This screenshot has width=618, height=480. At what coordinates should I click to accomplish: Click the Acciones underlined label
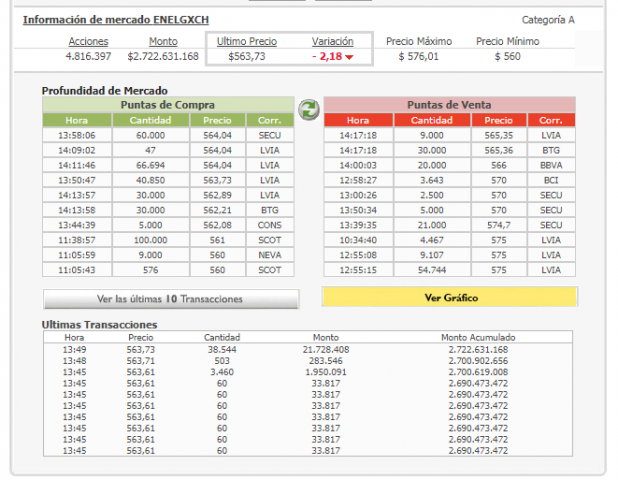[88, 41]
